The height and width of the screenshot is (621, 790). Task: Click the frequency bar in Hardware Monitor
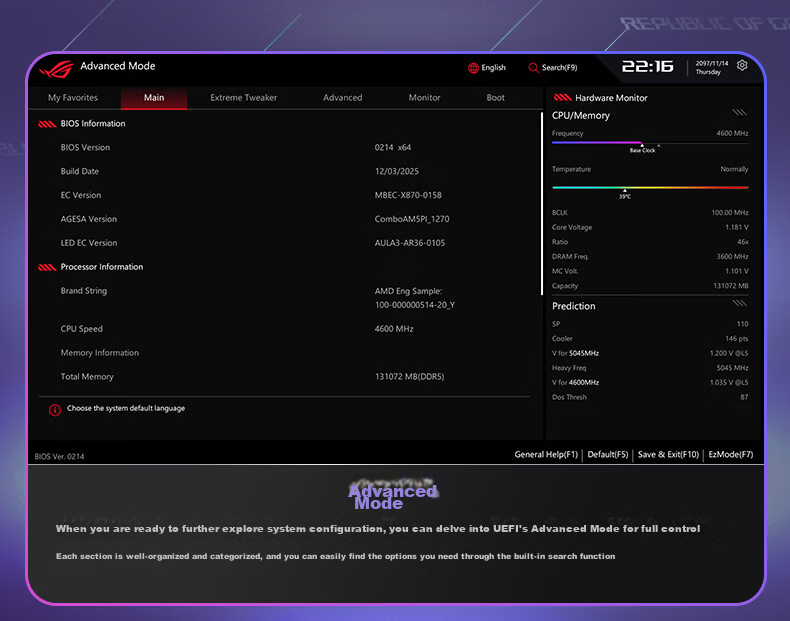point(650,143)
